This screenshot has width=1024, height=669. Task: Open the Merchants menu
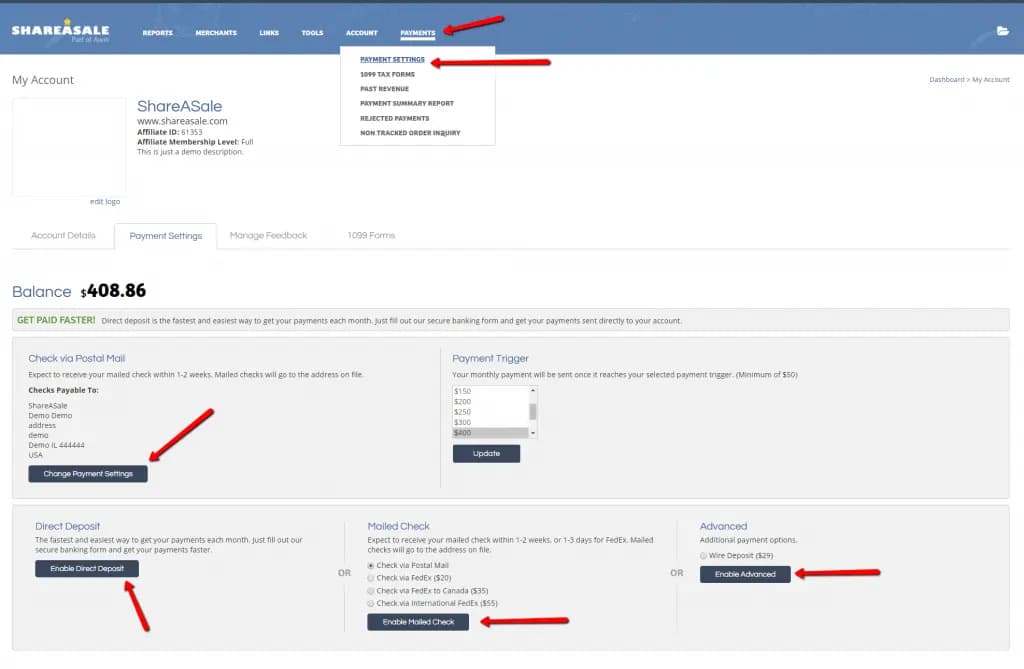point(216,33)
